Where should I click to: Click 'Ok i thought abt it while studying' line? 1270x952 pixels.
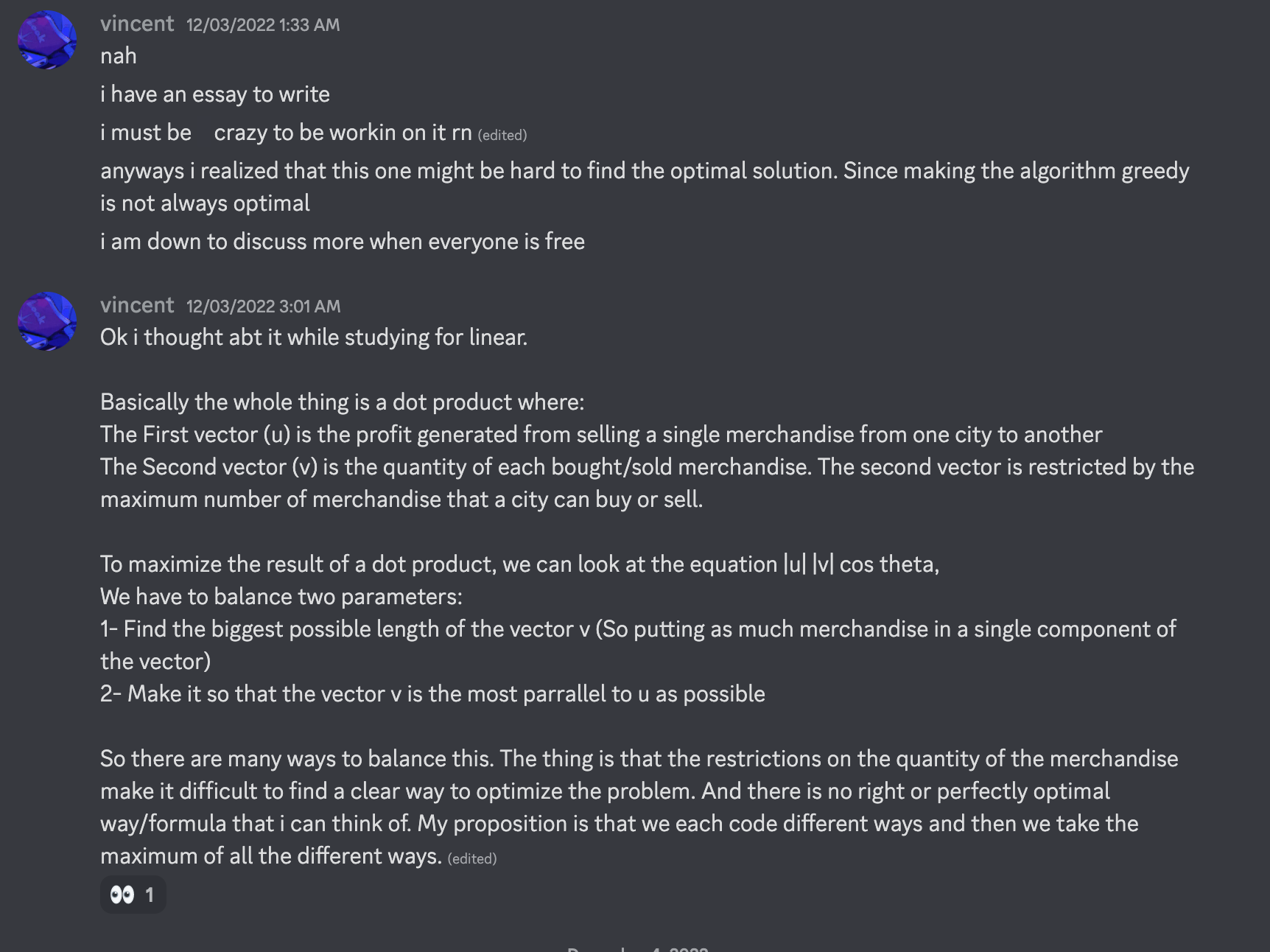[x=314, y=337]
